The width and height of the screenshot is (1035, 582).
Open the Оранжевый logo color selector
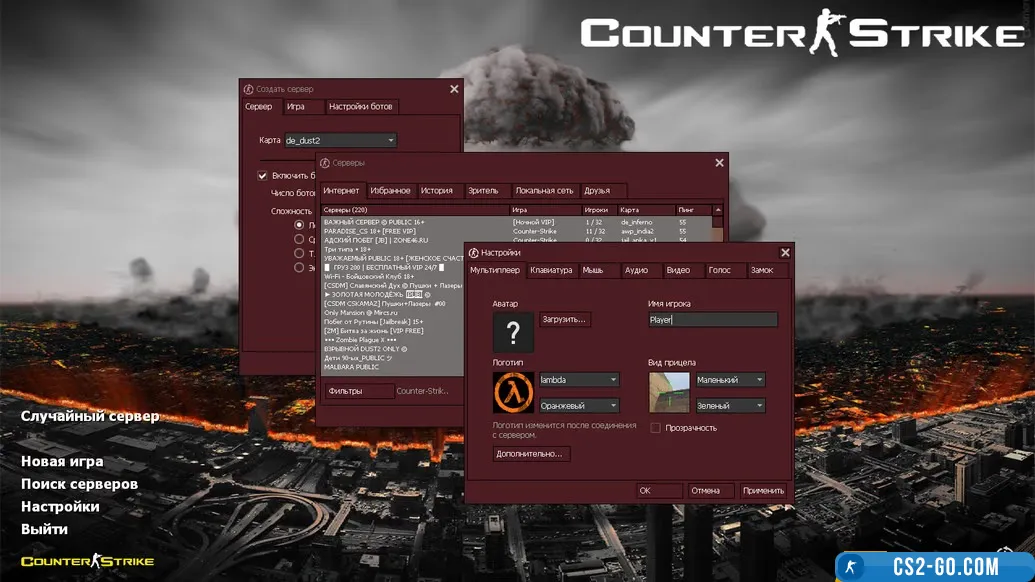pos(579,406)
